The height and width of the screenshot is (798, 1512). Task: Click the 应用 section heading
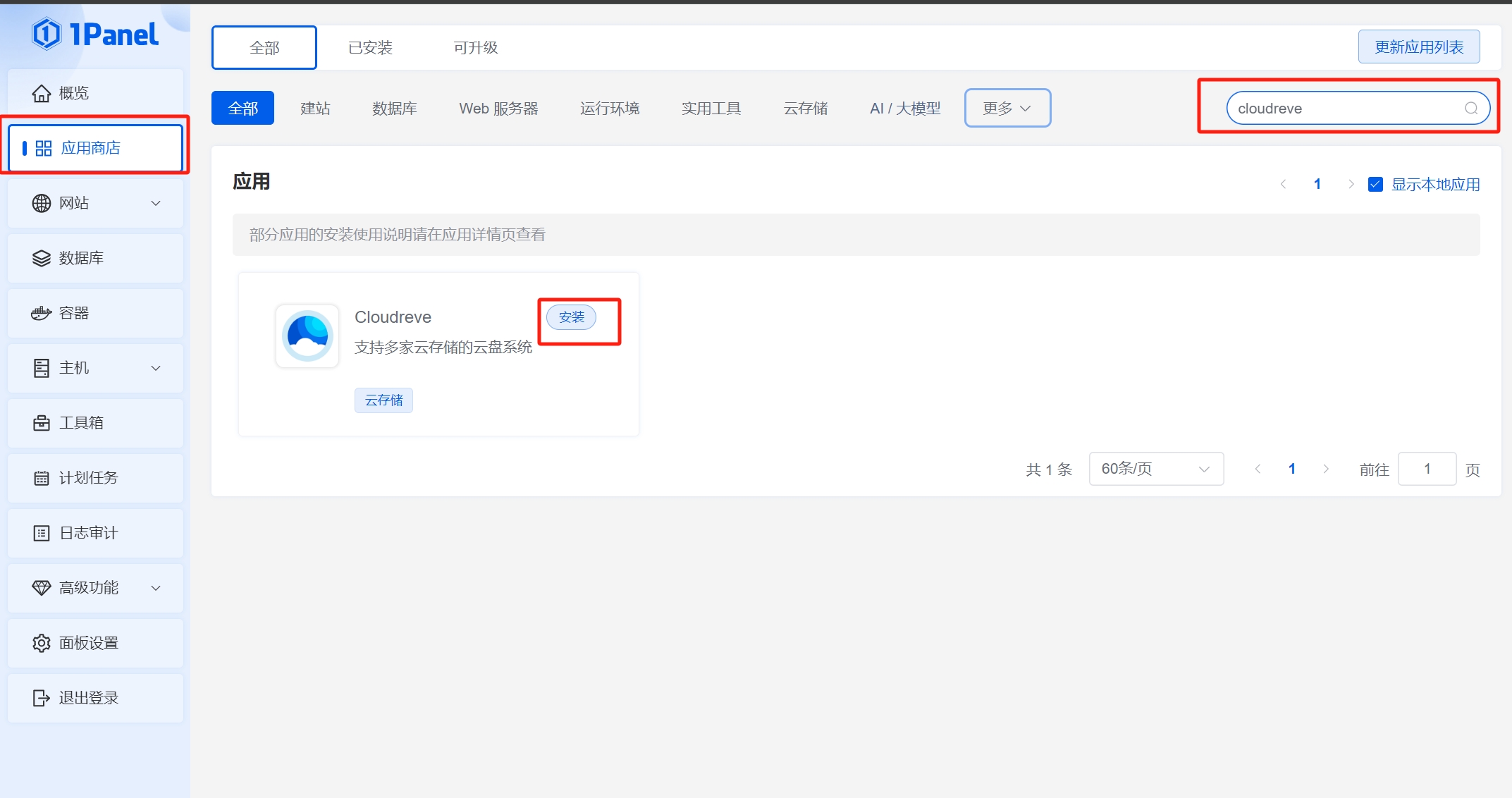click(252, 182)
